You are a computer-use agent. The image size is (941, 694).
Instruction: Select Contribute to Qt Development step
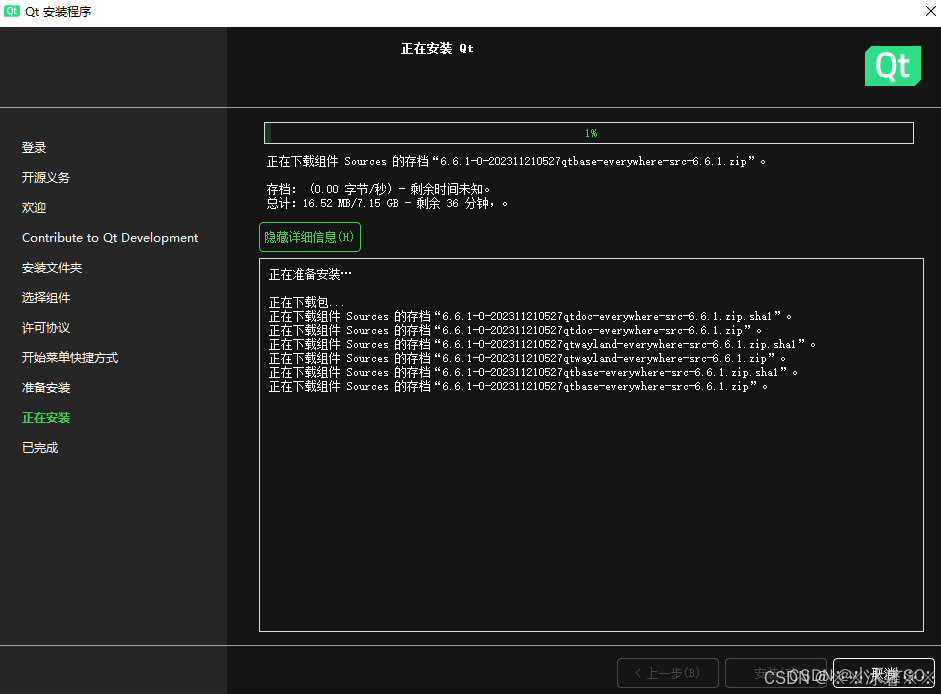click(x=110, y=238)
